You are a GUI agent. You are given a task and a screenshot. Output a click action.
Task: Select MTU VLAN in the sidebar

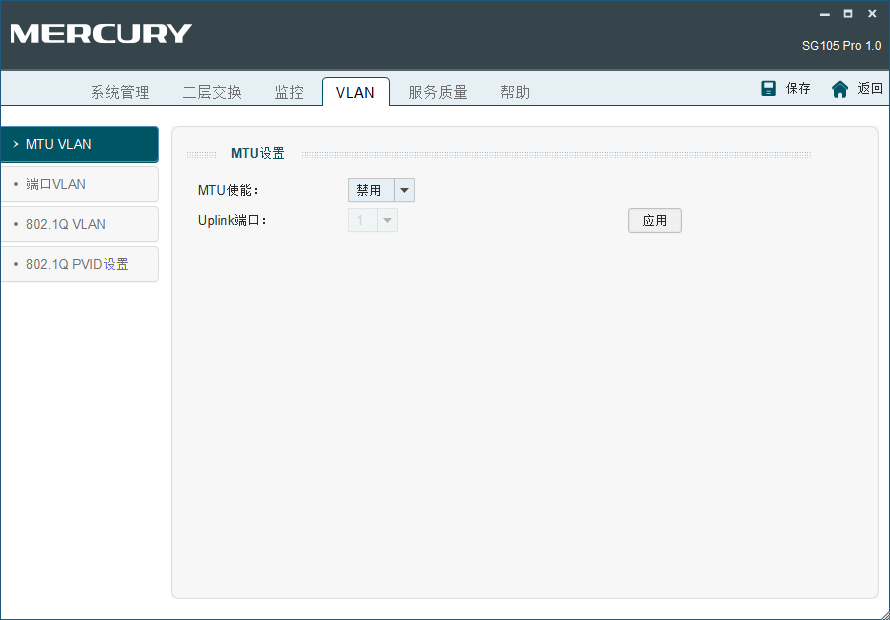[x=80, y=144]
